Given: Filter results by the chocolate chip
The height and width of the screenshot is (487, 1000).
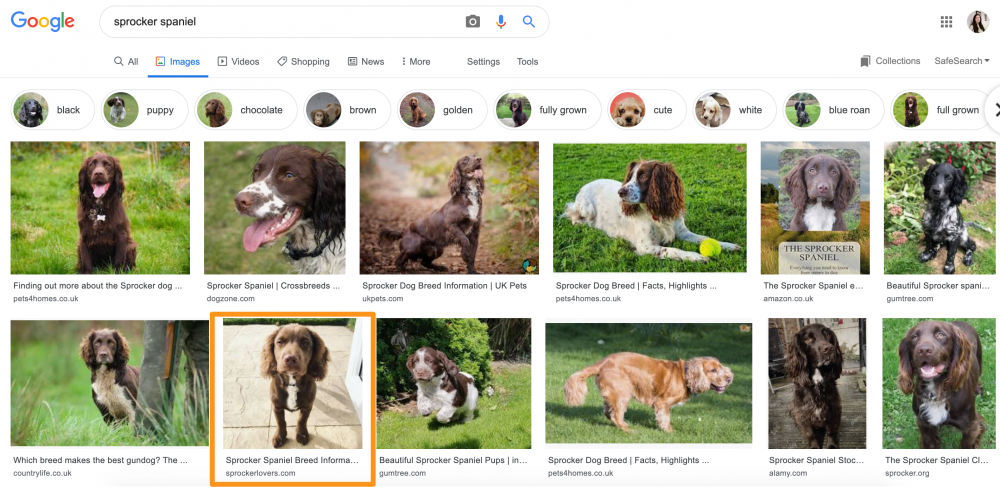Looking at the screenshot, I should pos(245,110).
